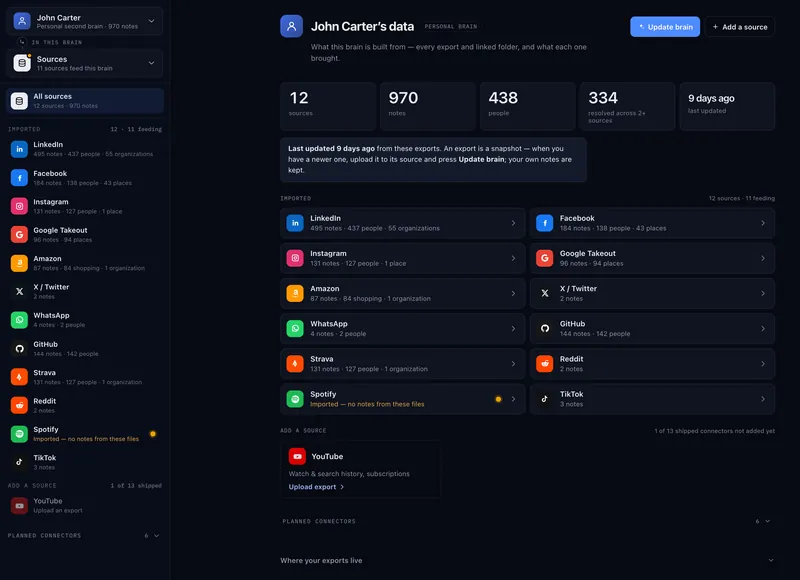Screen dimensions: 800x580
Task: Choose YouTube 'Upload an export' in the sidebar
Action: [x=85, y=506]
